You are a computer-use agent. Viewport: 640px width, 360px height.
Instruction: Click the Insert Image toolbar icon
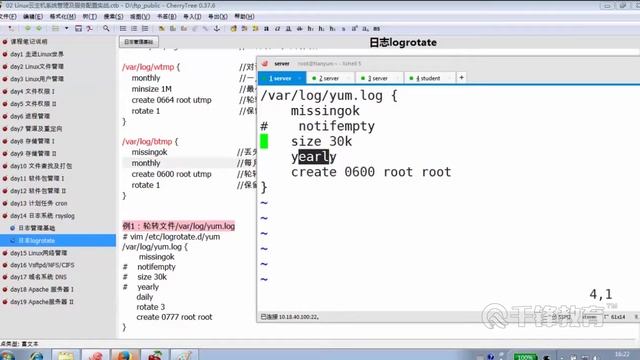[162, 29]
